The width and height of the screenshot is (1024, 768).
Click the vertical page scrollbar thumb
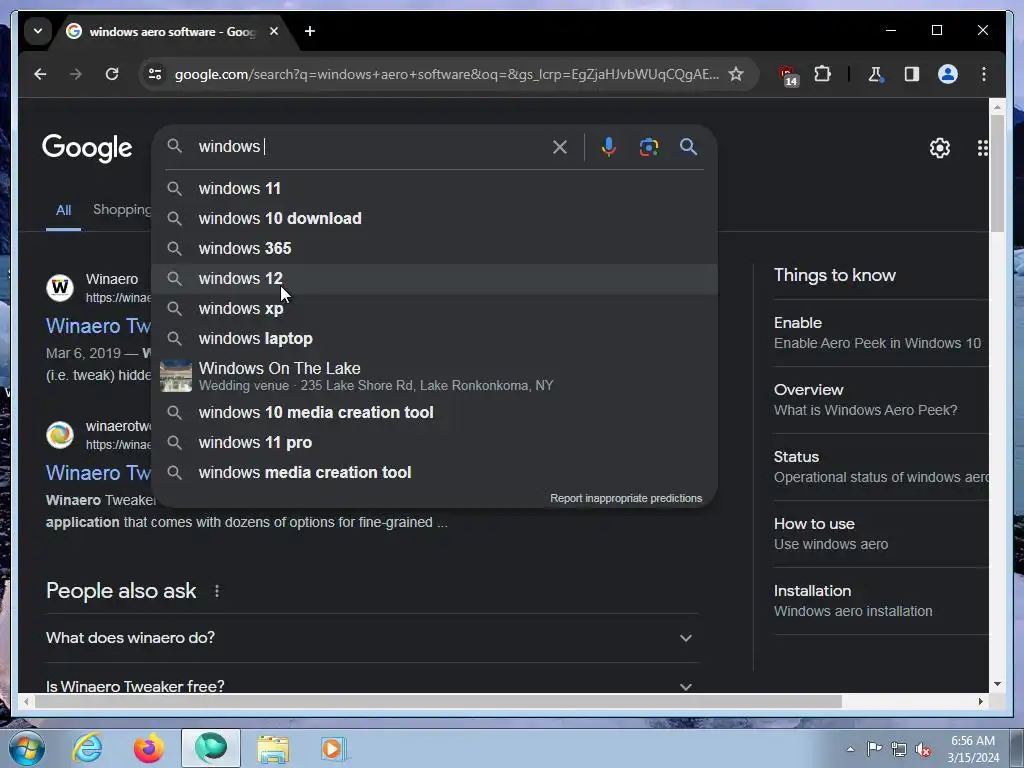click(997, 173)
